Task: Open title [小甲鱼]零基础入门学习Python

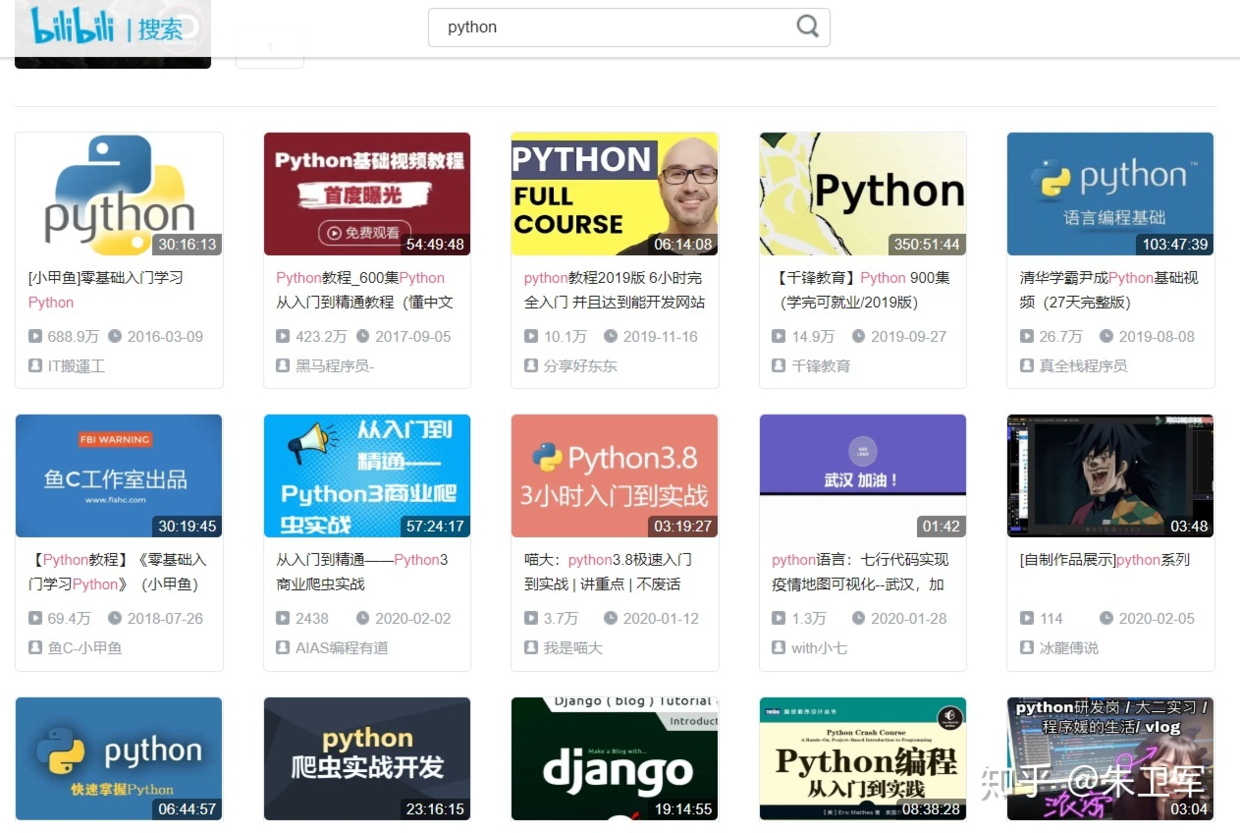Action: pos(105,290)
